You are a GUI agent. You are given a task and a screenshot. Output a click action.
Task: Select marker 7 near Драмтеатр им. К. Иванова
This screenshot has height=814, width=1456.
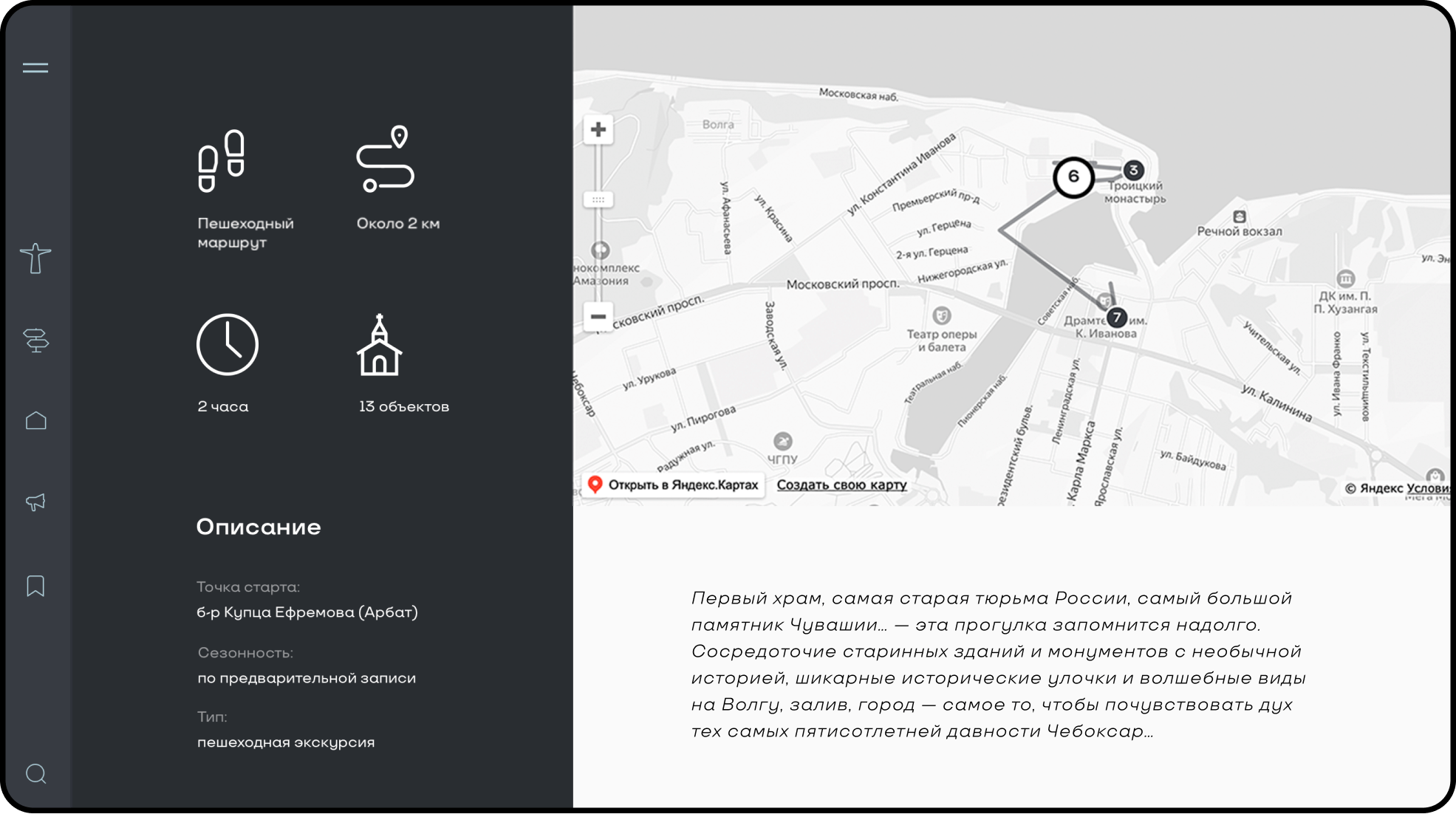1117,317
